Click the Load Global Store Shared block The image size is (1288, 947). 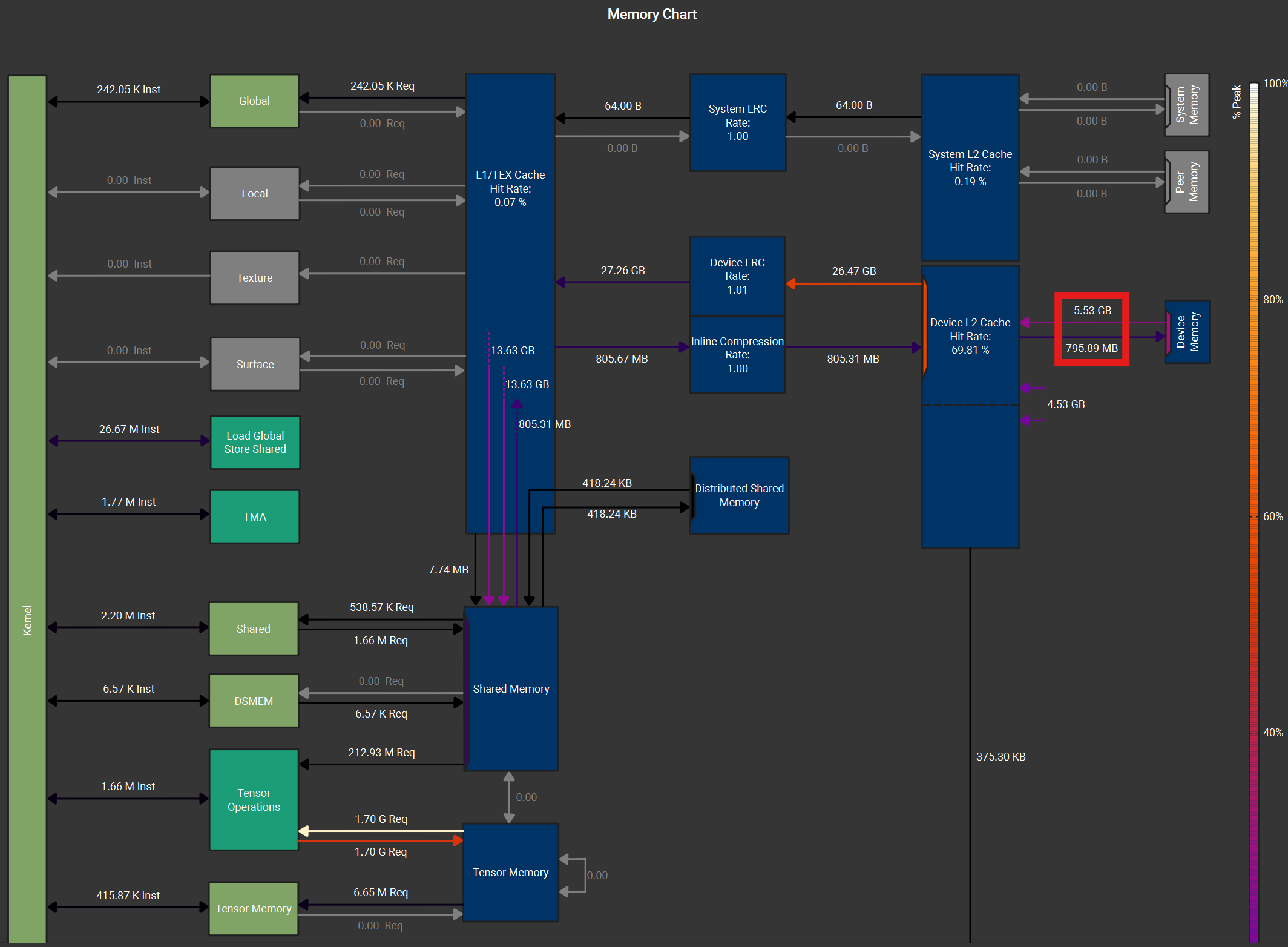pyautogui.click(x=255, y=443)
